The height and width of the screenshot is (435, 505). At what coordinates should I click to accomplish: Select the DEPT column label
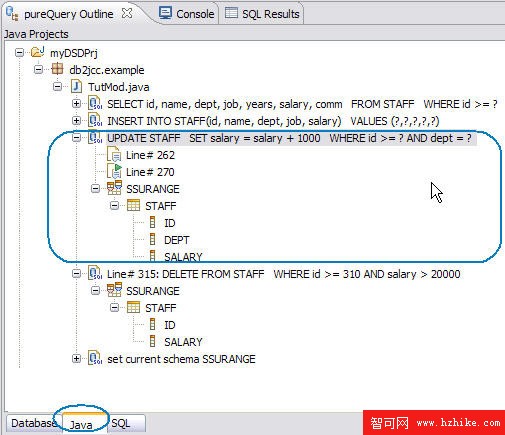pos(177,240)
